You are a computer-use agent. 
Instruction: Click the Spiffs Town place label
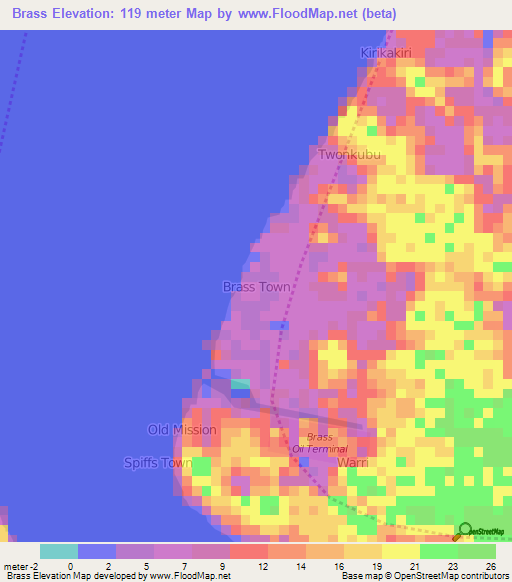tap(158, 463)
